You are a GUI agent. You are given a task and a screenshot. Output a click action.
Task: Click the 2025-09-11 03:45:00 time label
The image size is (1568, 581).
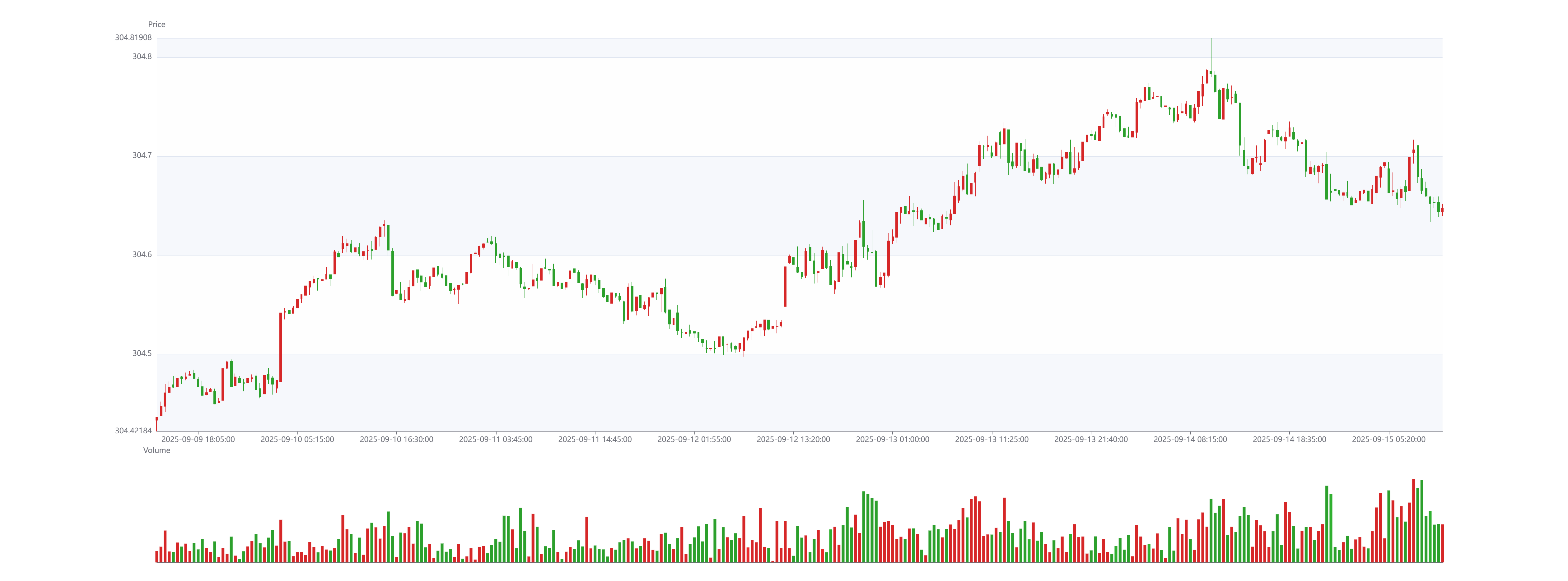click(x=496, y=439)
